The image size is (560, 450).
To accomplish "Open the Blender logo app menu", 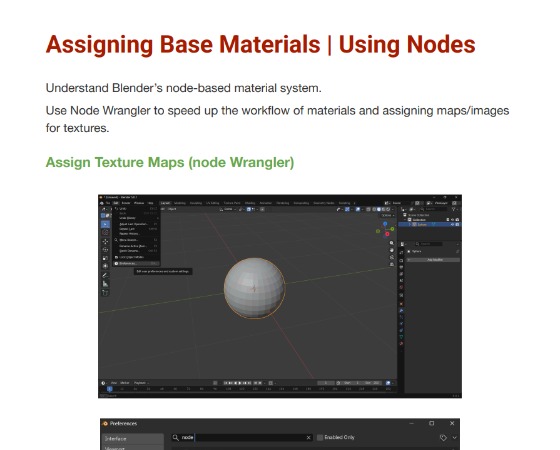I will [x=102, y=203].
